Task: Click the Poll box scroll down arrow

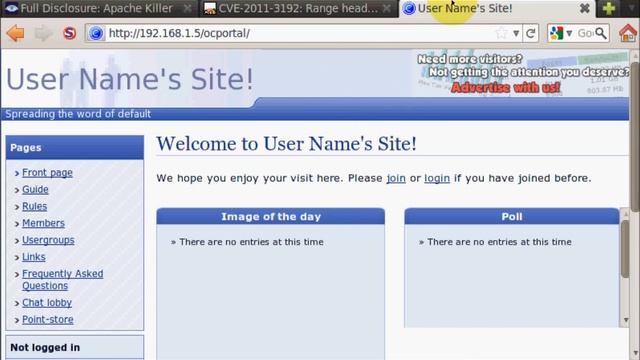Action: pyautogui.click(x=625, y=320)
